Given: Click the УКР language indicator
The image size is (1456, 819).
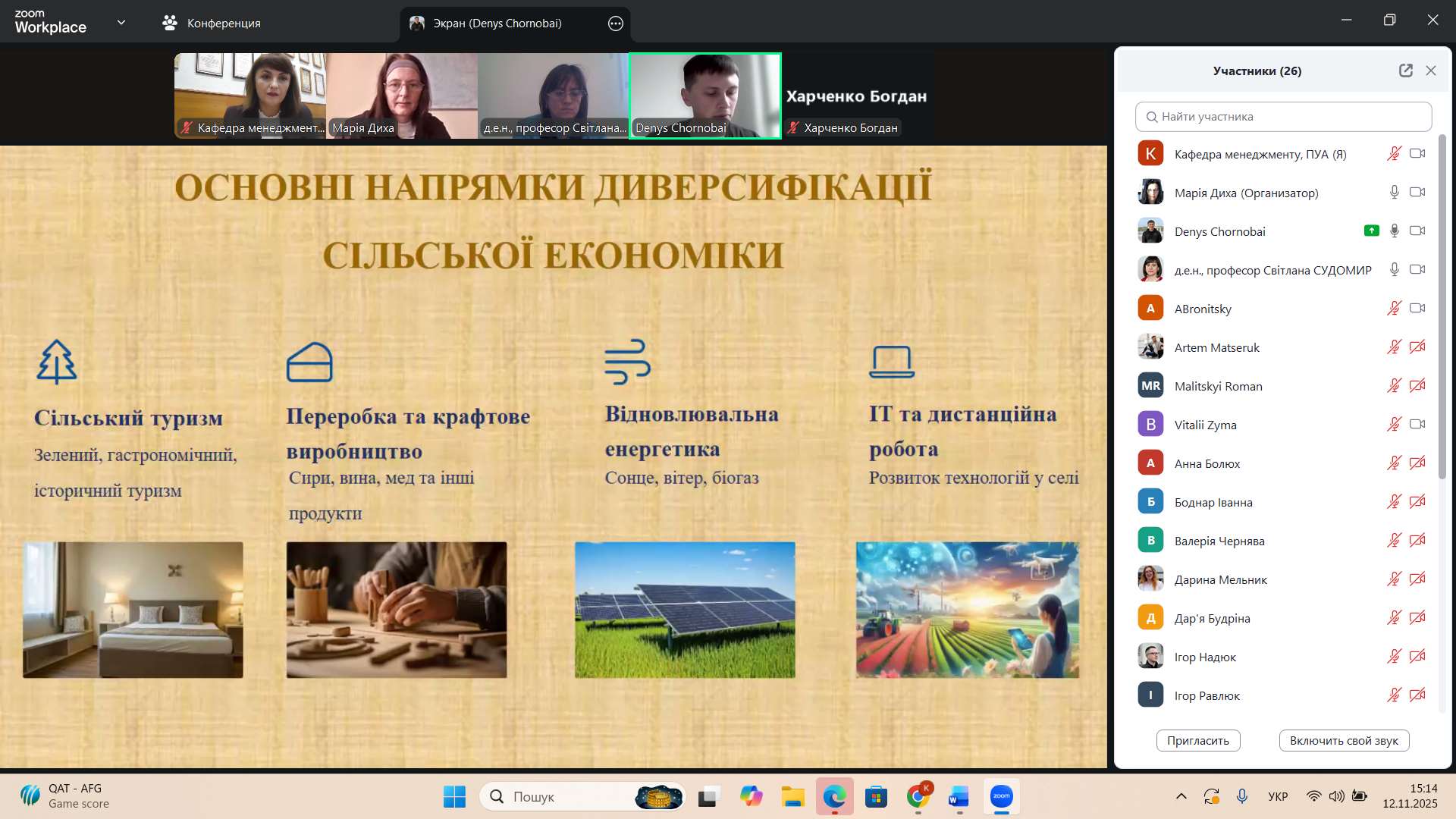Looking at the screenshot, I should (1278, 796).
